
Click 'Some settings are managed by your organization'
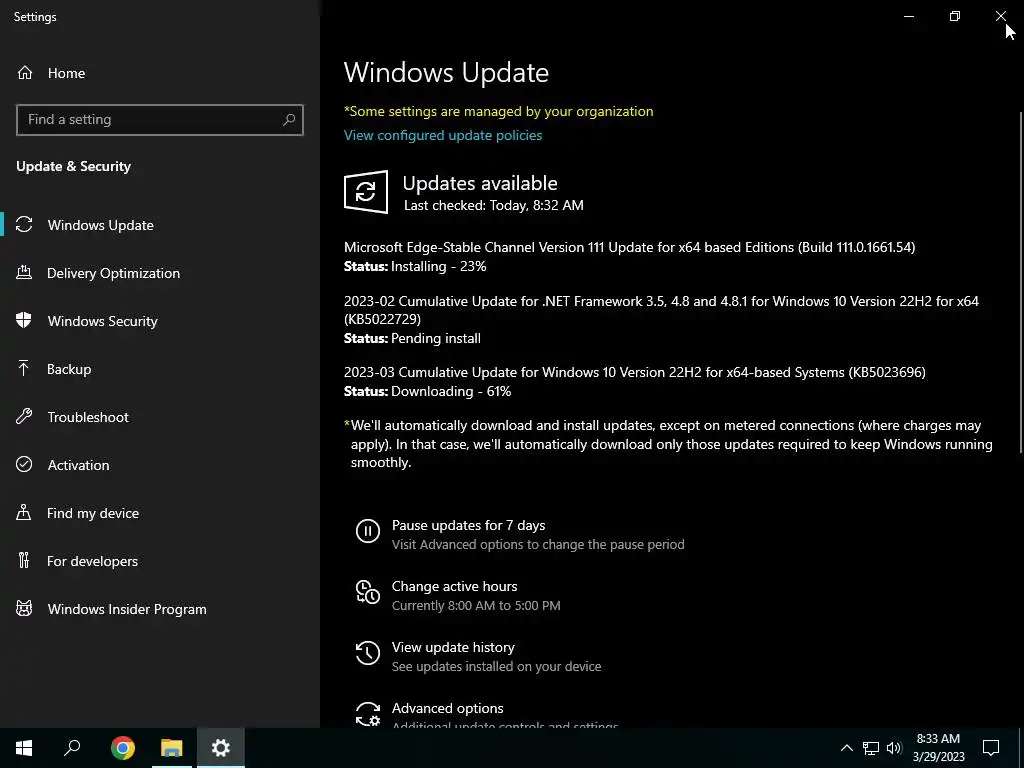pyautogui.click(x=498, y=111)
